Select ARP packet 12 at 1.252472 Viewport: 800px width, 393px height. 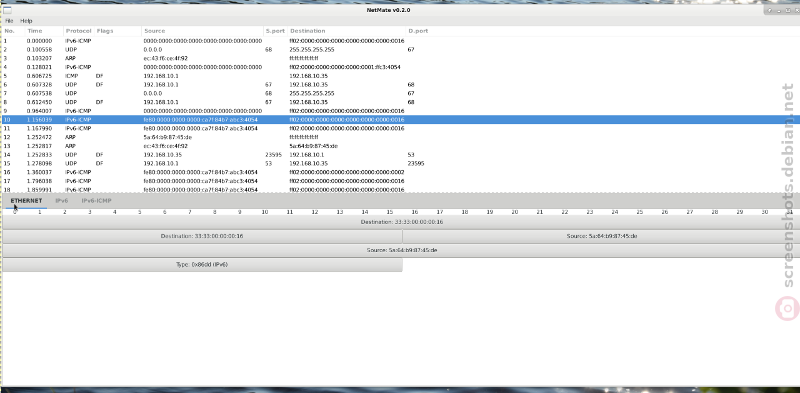pyautogui.click(x=400, y=137)
